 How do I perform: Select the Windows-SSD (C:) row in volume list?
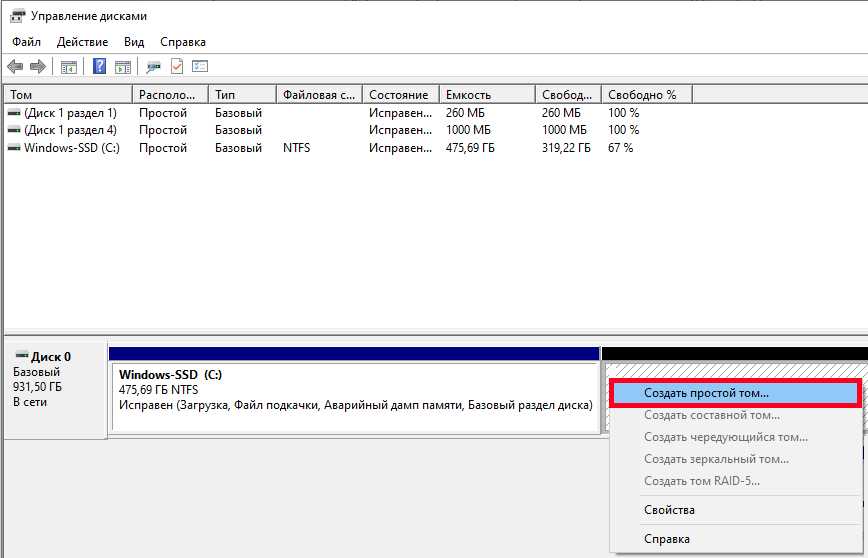(x=70, y=148)
